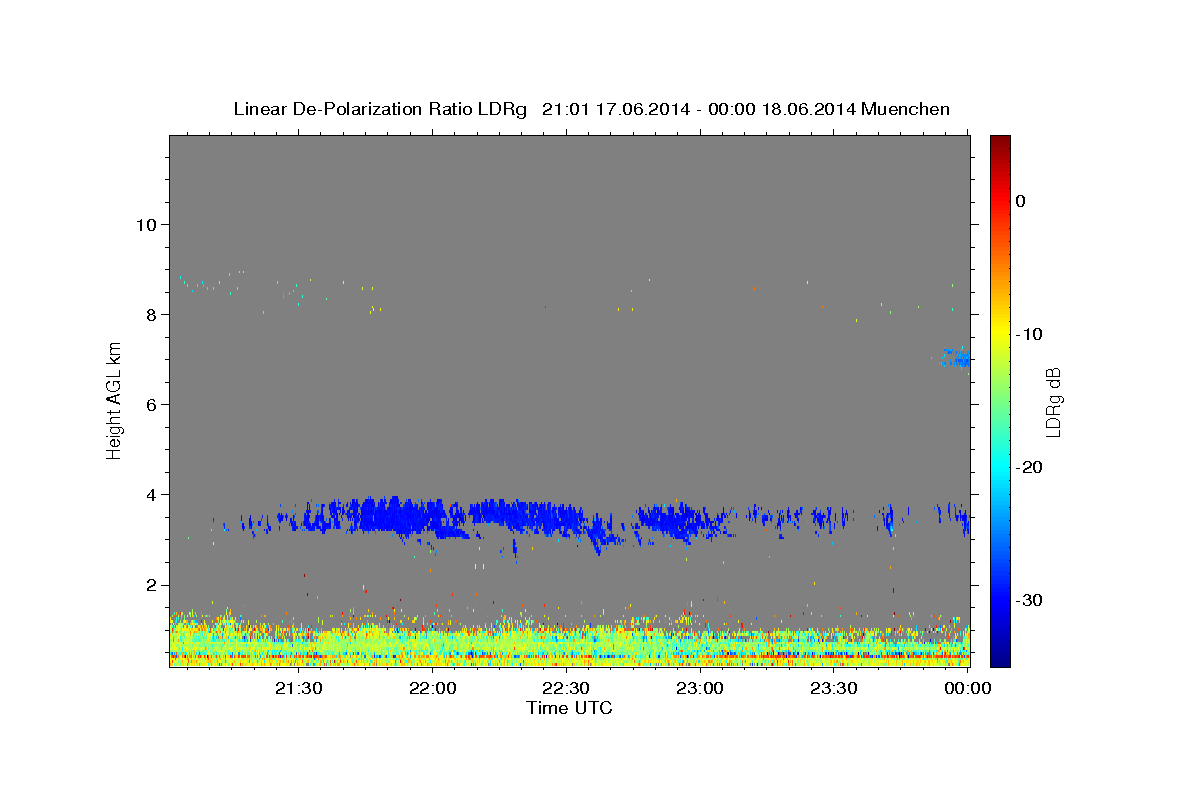Click the colorbar value '-10'

(1030, 334)
